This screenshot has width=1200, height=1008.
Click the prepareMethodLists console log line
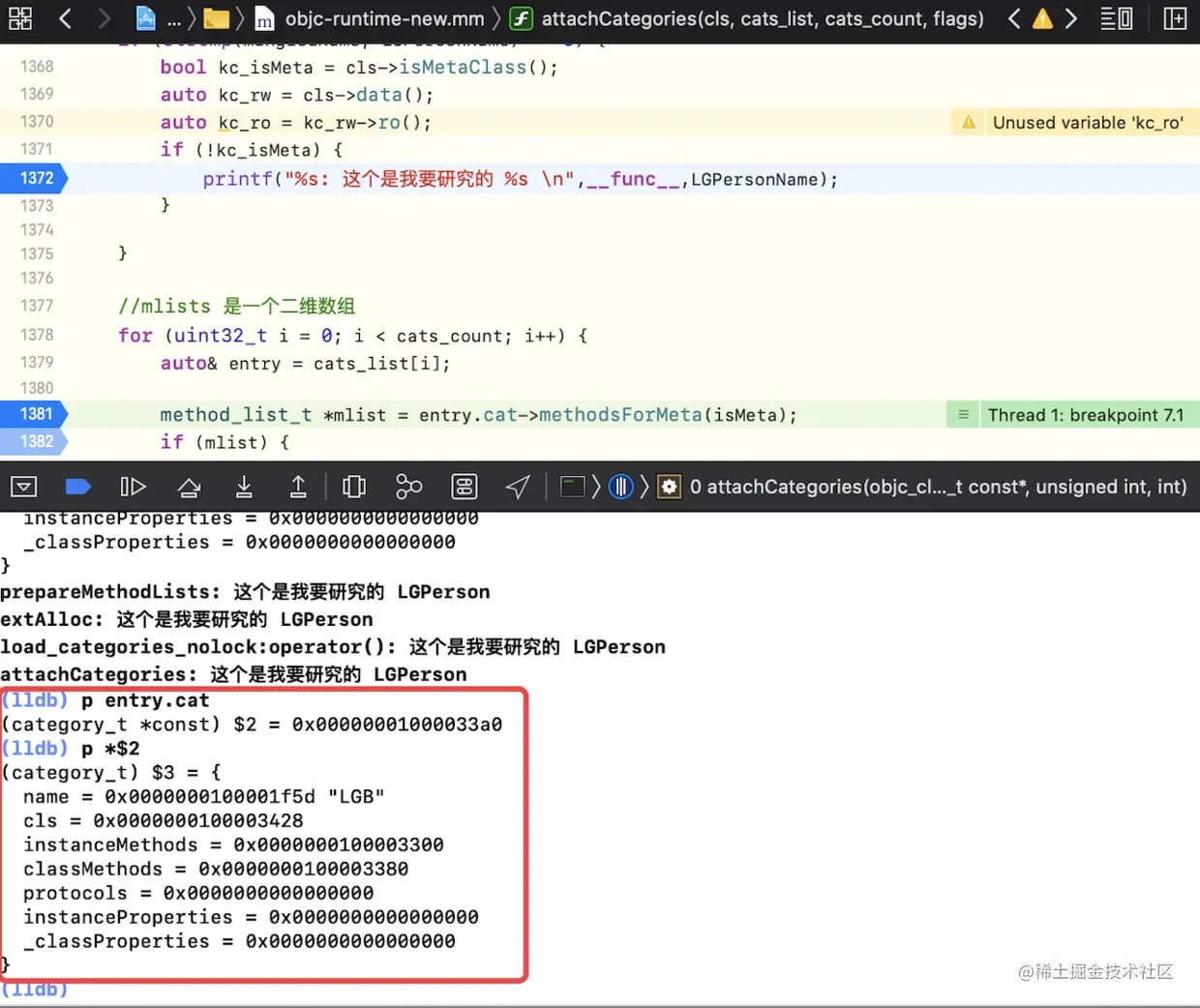(245, 591)
